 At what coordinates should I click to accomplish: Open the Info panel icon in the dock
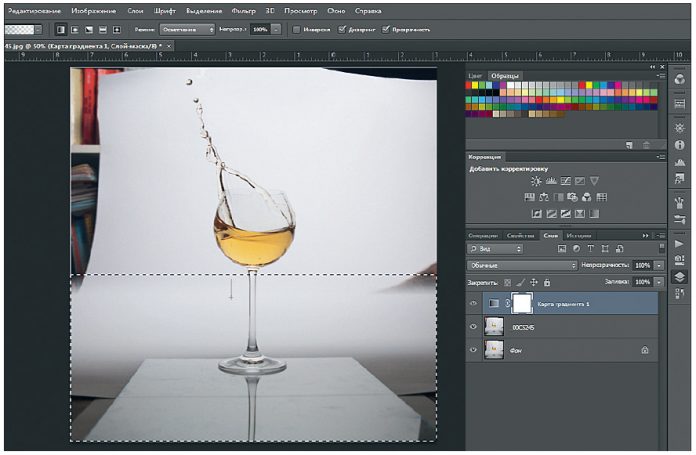pyautogui.click(x=680, y=145)
